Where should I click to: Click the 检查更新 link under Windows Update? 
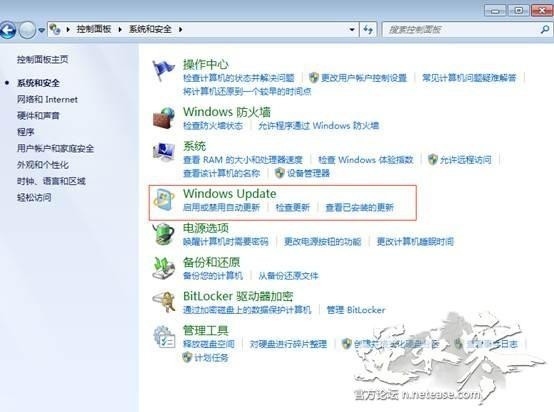(x=293, y=207)
